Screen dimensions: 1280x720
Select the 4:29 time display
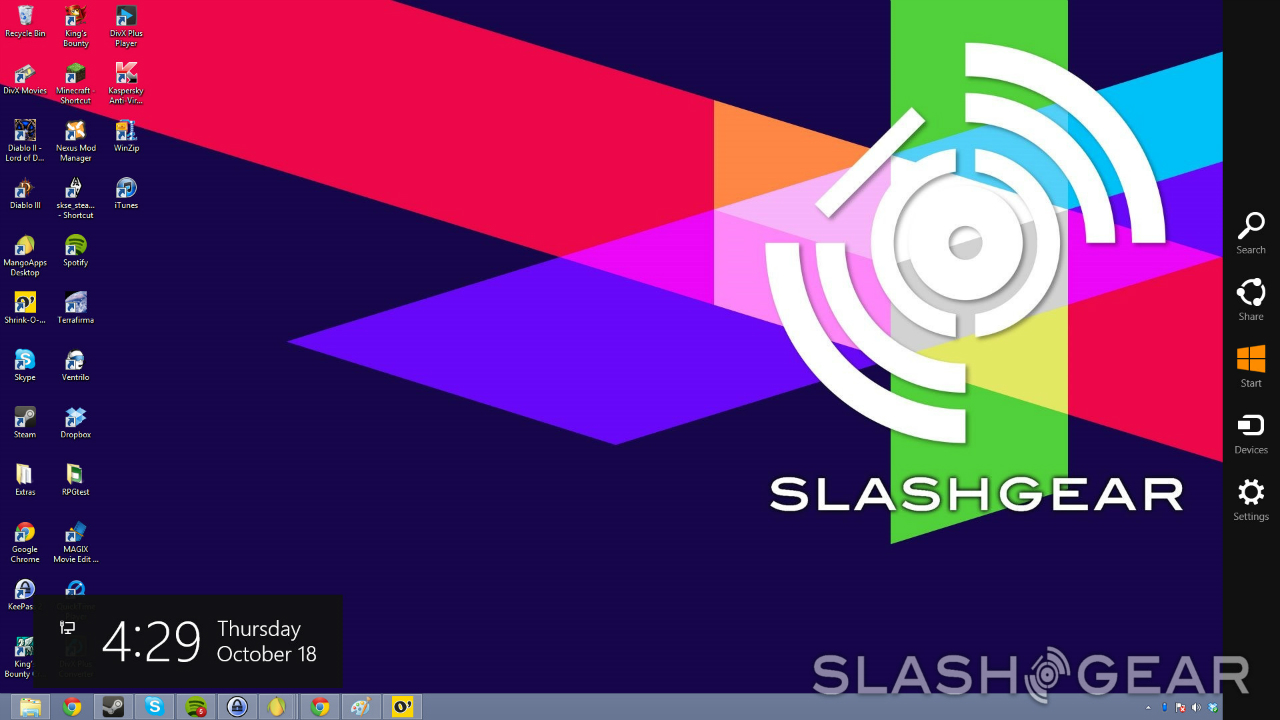(151, 641)
